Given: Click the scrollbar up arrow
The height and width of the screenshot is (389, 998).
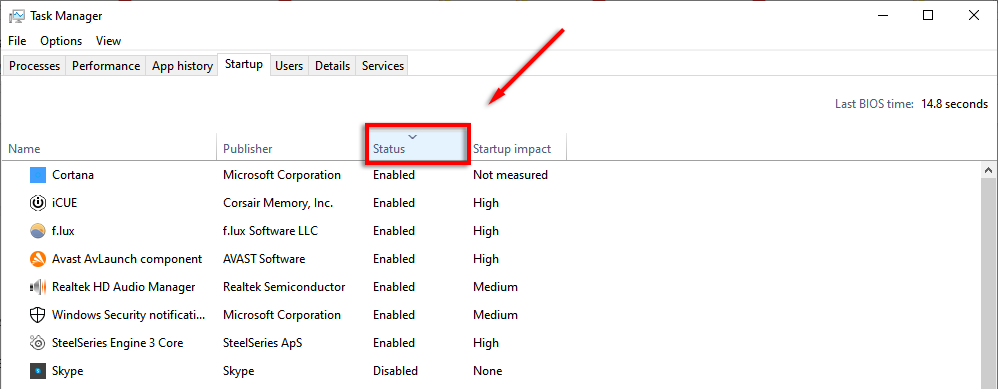Looking at the screenshot, I should (989, 171).
